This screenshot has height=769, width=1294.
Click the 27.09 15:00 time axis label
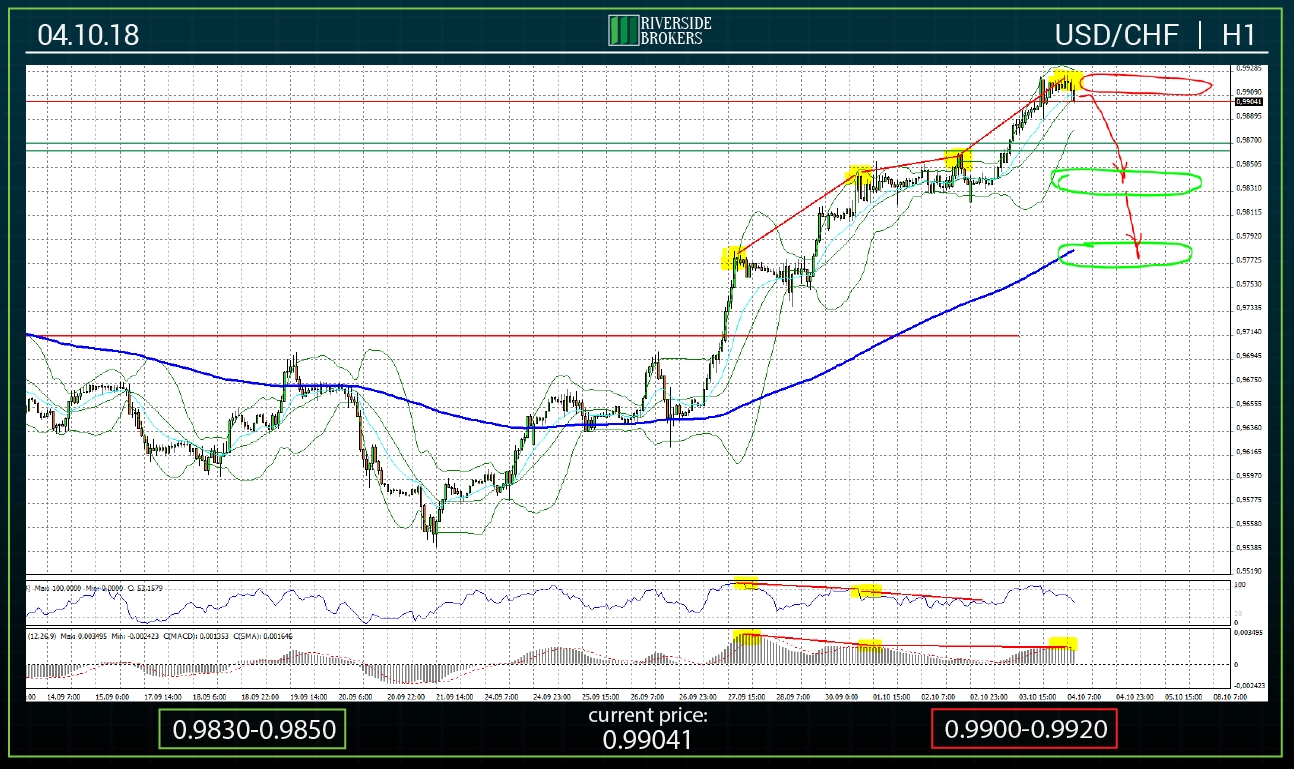click(747, 697)
